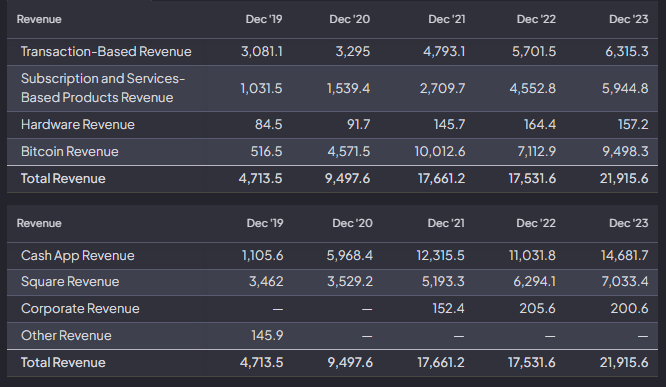
Task: Click Dec '23 column header in second table
Action: [x=629, y=223]
